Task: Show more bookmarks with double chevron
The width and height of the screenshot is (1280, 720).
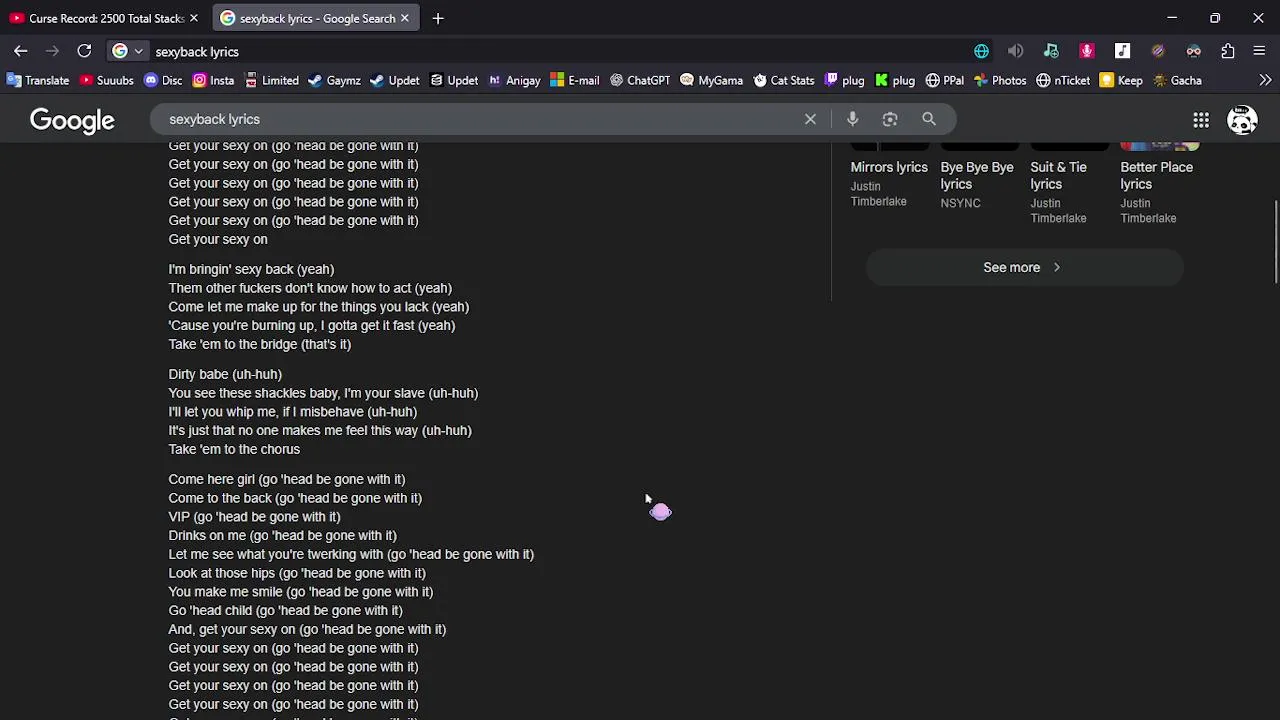Action: (1265, 80)
